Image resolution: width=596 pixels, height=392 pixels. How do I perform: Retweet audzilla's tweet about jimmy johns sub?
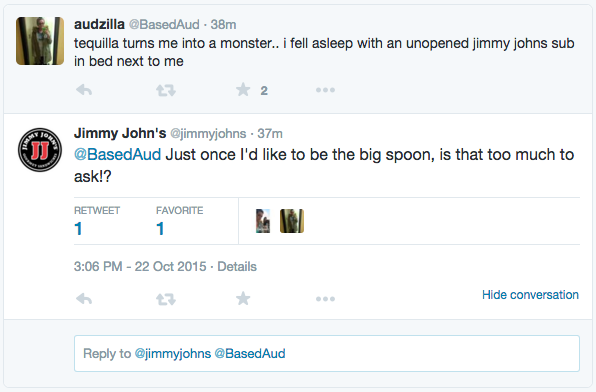click(166, 90)
